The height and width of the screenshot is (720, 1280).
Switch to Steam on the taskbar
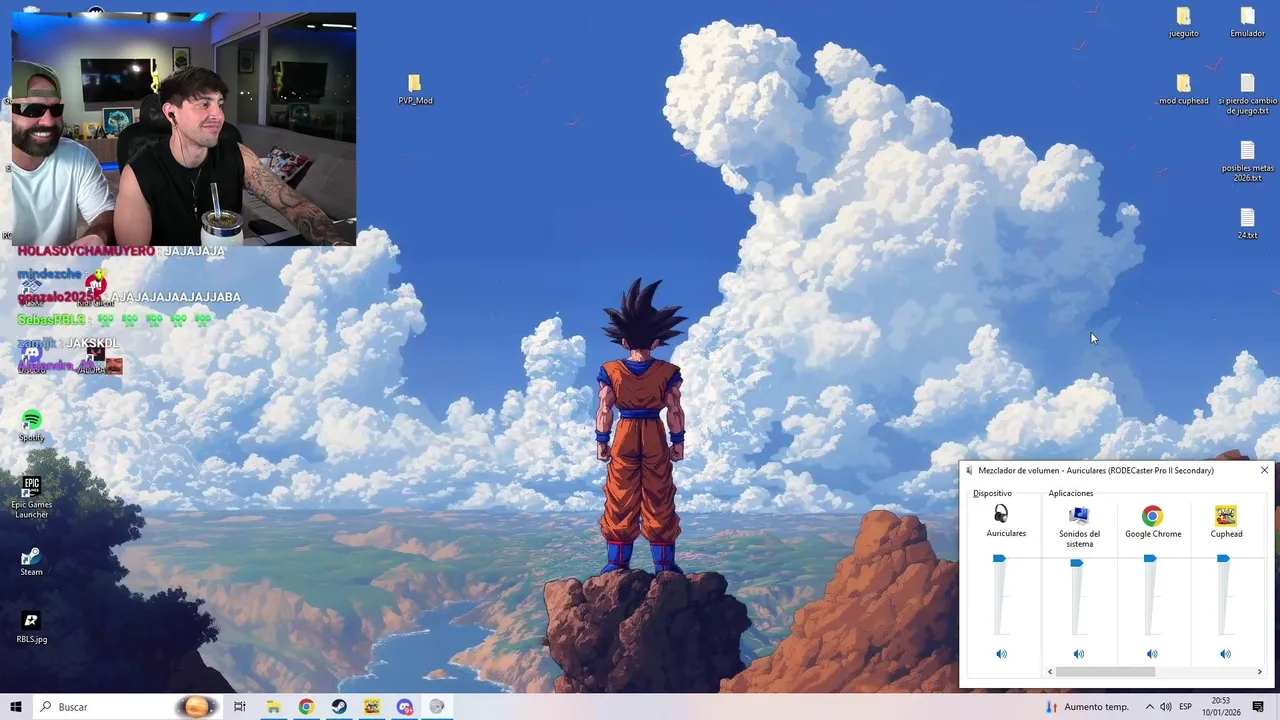click(339, 707)
